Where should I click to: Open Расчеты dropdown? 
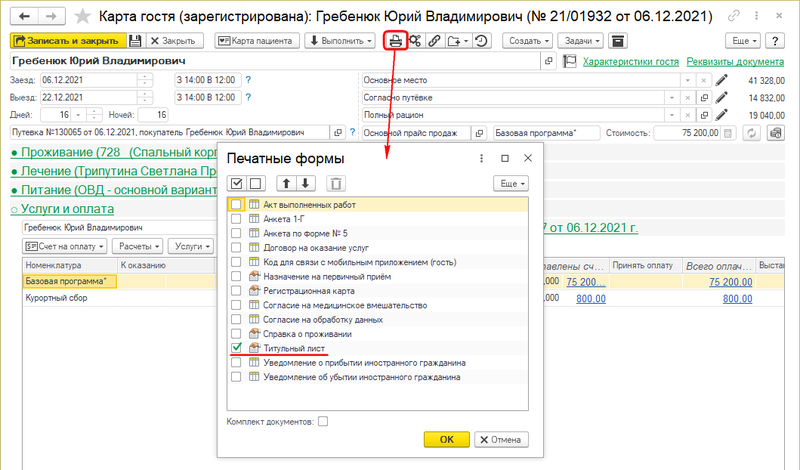[x=138, y=246]
